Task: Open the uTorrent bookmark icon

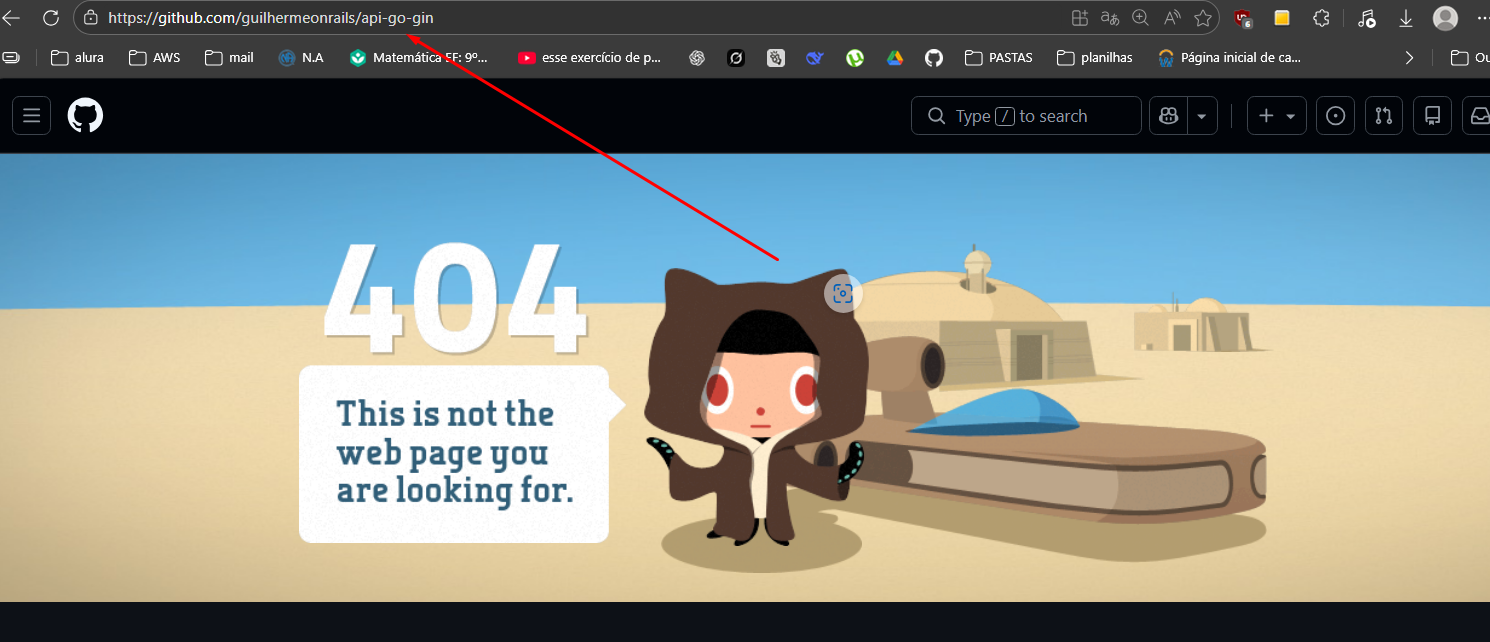Action: [855, 58]
